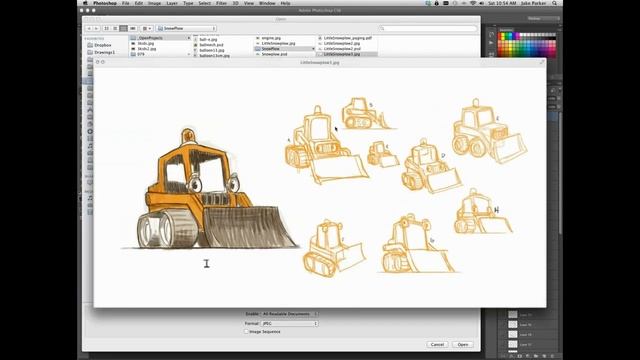Open the Window menu
Screen dimensions: 640x360
pyautogui.click(x=267, y=3)
